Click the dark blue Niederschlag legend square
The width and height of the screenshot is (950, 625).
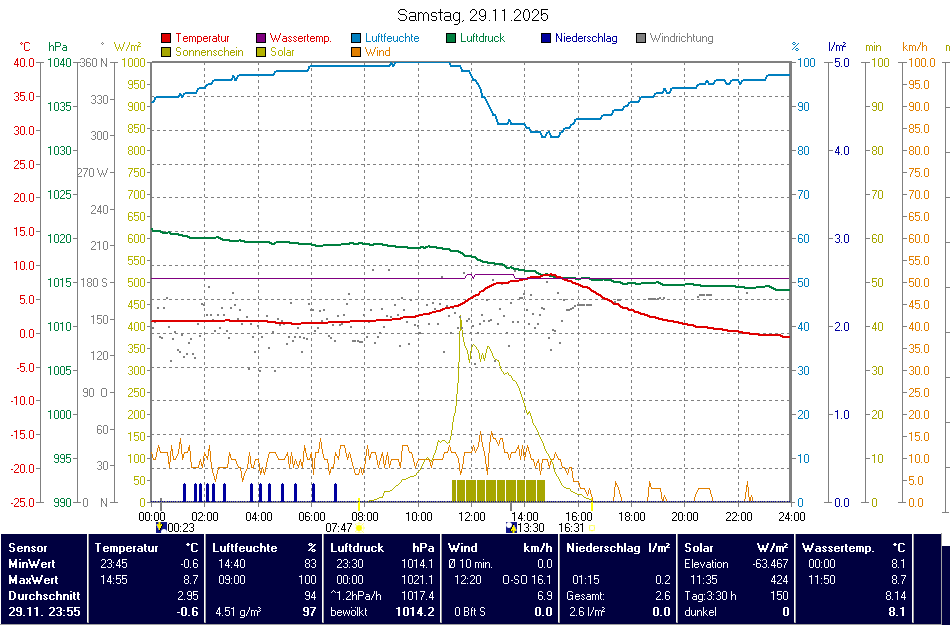546,39
